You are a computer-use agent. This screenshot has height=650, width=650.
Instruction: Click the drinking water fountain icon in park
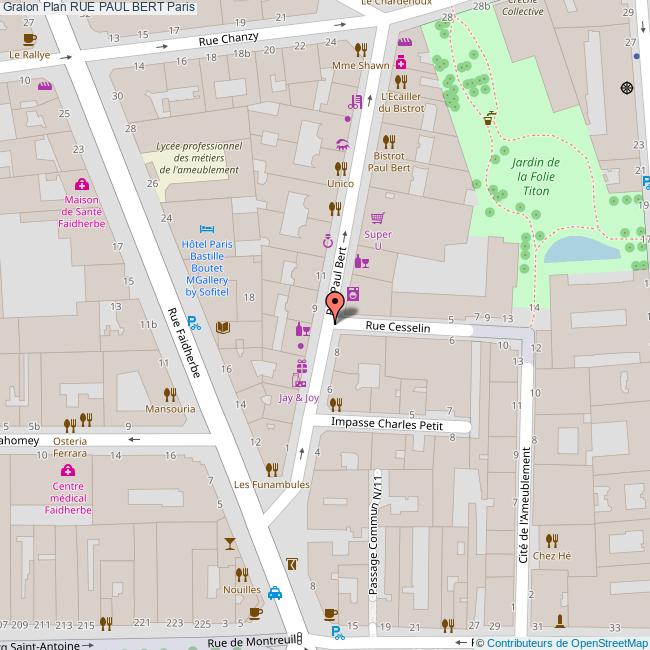tap(490, 117)
